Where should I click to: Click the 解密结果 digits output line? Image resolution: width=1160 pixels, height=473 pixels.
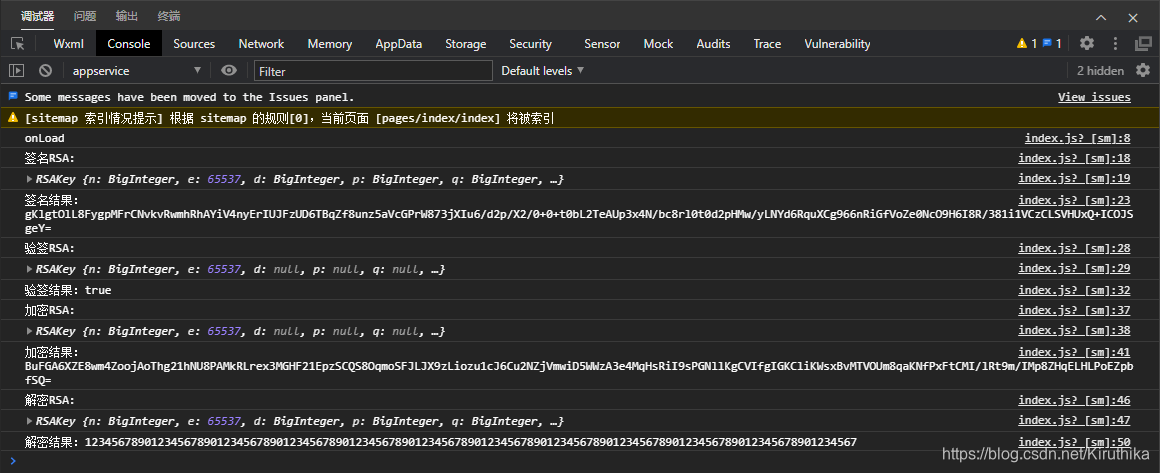(x=441, y=442)
